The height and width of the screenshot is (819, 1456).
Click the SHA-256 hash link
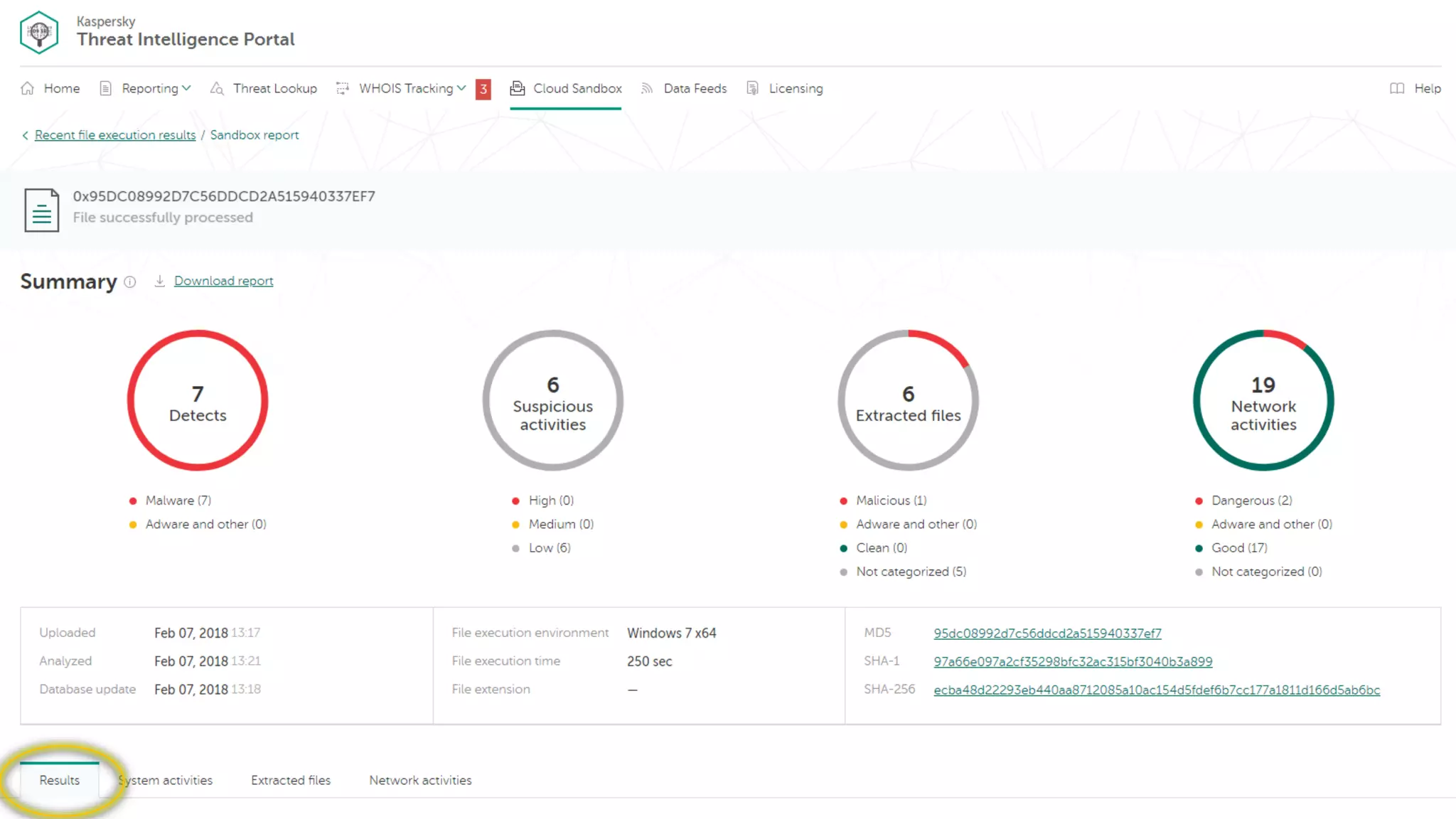[x=1157, y=690]
